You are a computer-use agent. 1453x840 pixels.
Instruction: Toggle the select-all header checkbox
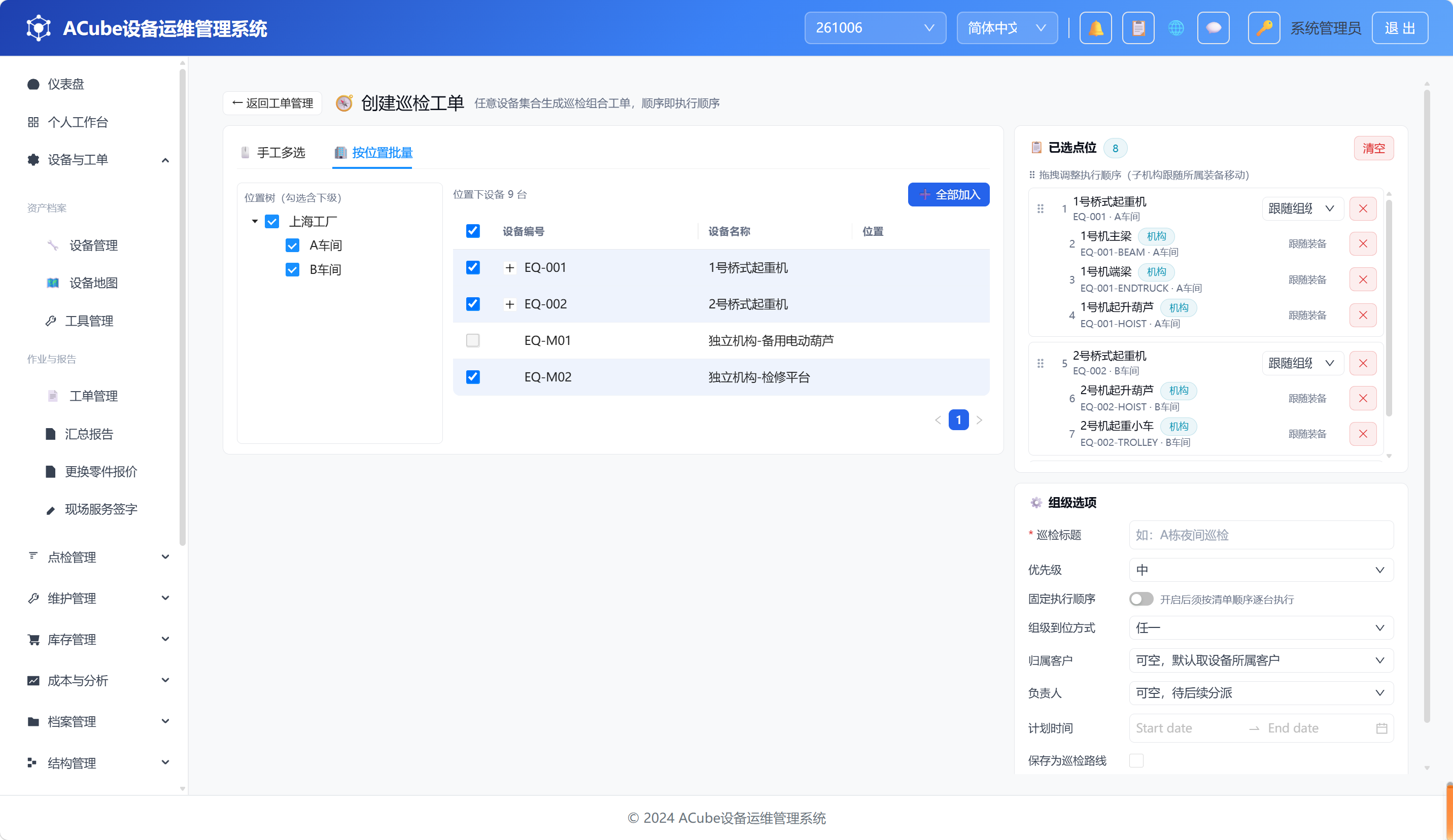(473, 231)
